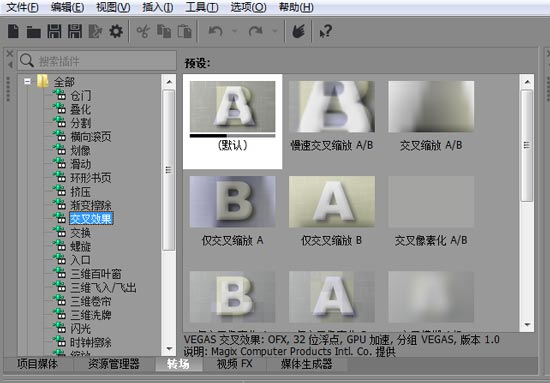Switch to the 媒体生成器 tab
This screenshot has height=383, width=550.
tap(306, 364)
